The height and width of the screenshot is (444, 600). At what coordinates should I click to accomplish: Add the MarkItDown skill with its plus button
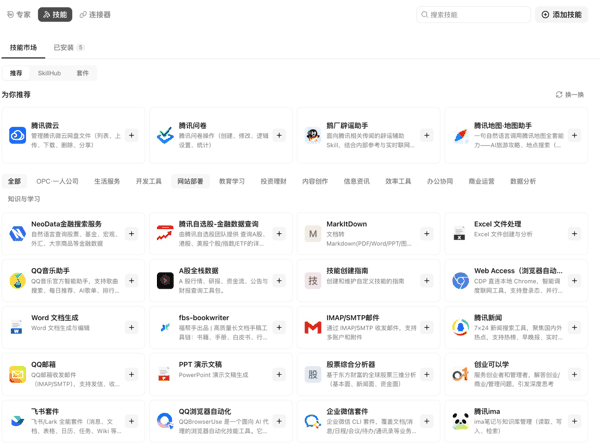coord(427,234)
